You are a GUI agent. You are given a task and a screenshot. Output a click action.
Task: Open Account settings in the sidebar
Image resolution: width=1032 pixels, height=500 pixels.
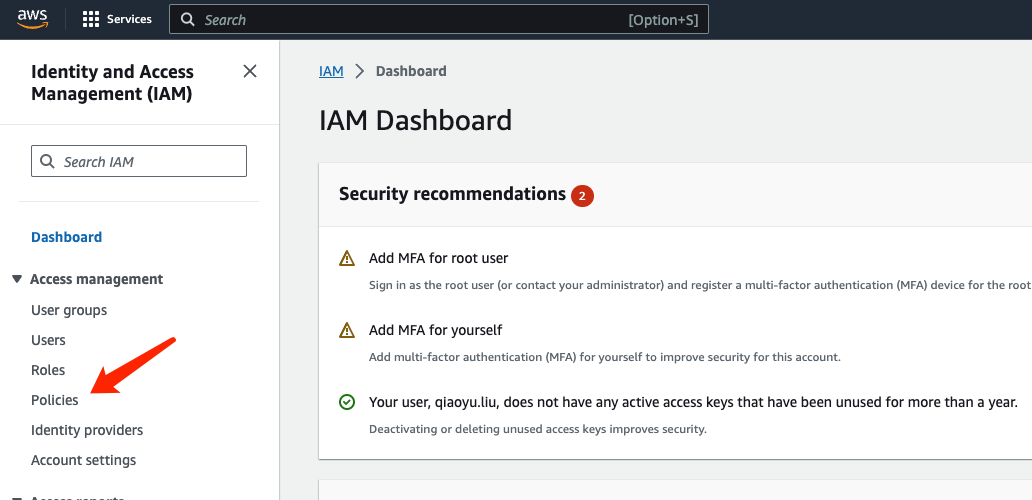click(x=84, y=461)
